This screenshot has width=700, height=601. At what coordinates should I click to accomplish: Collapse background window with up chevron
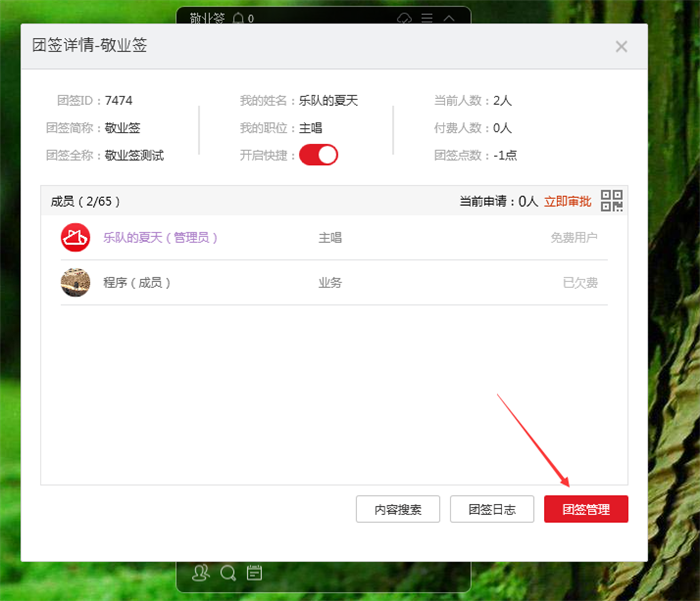(x=449, y=18)
